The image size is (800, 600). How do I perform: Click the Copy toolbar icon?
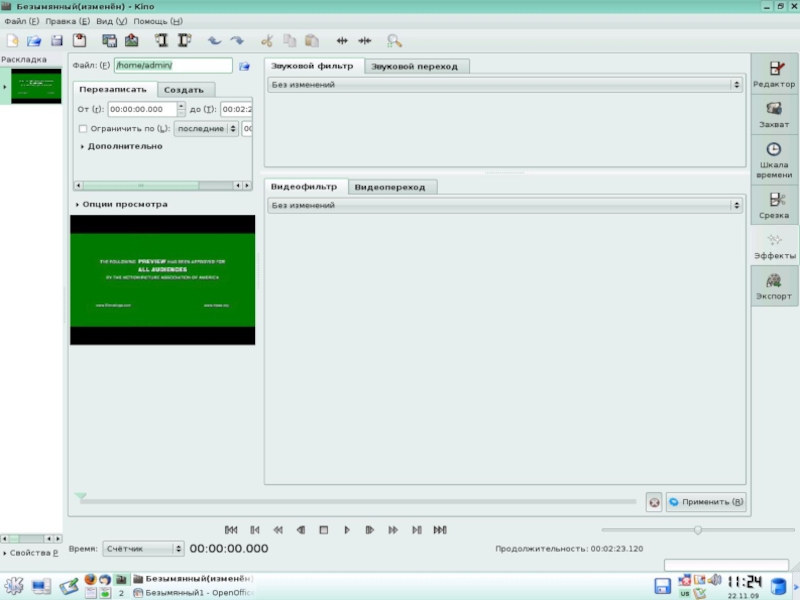[x=289, y=40]
